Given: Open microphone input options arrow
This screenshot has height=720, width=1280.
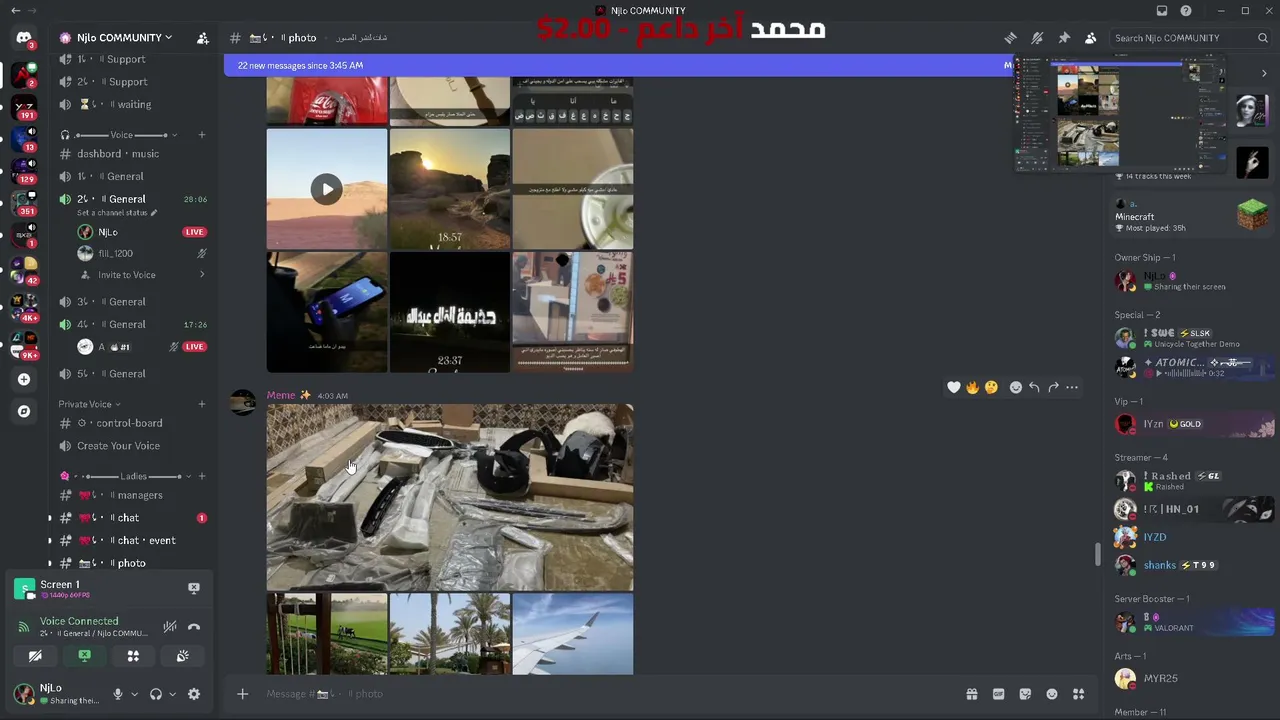Looking at the screenshot, I should (134, 694).
